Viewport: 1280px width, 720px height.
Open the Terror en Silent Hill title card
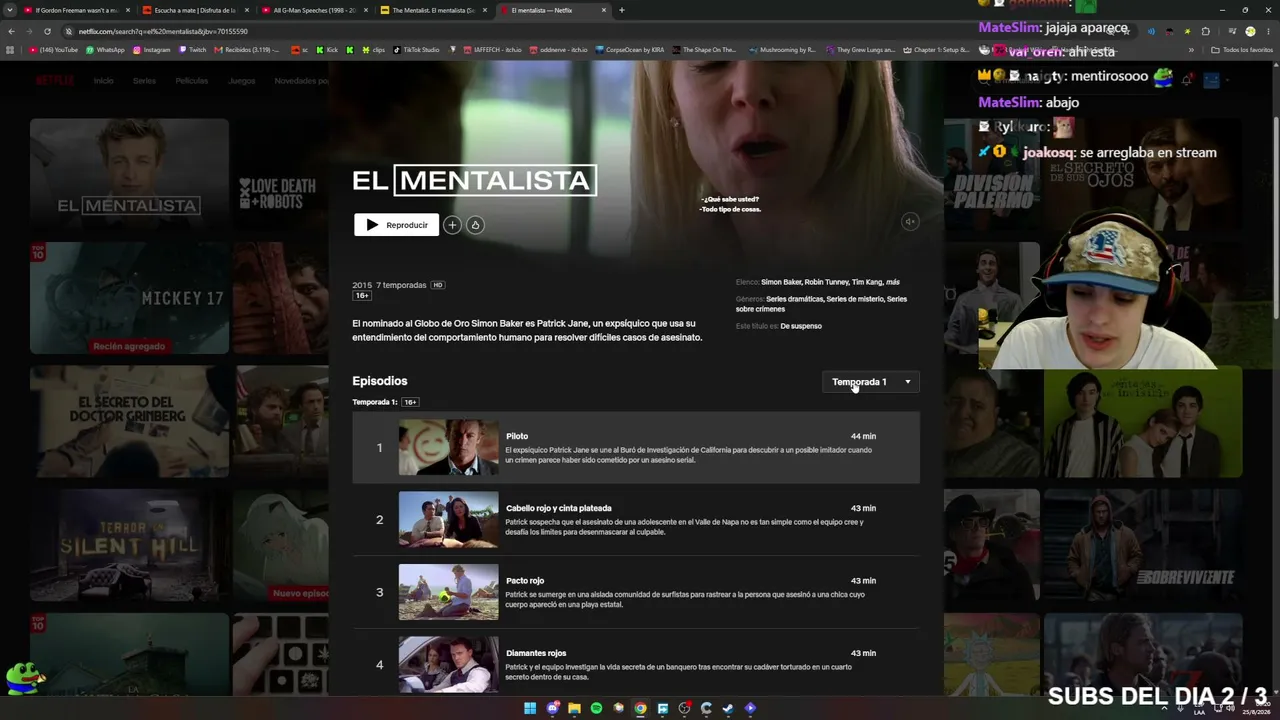[129, 545]
